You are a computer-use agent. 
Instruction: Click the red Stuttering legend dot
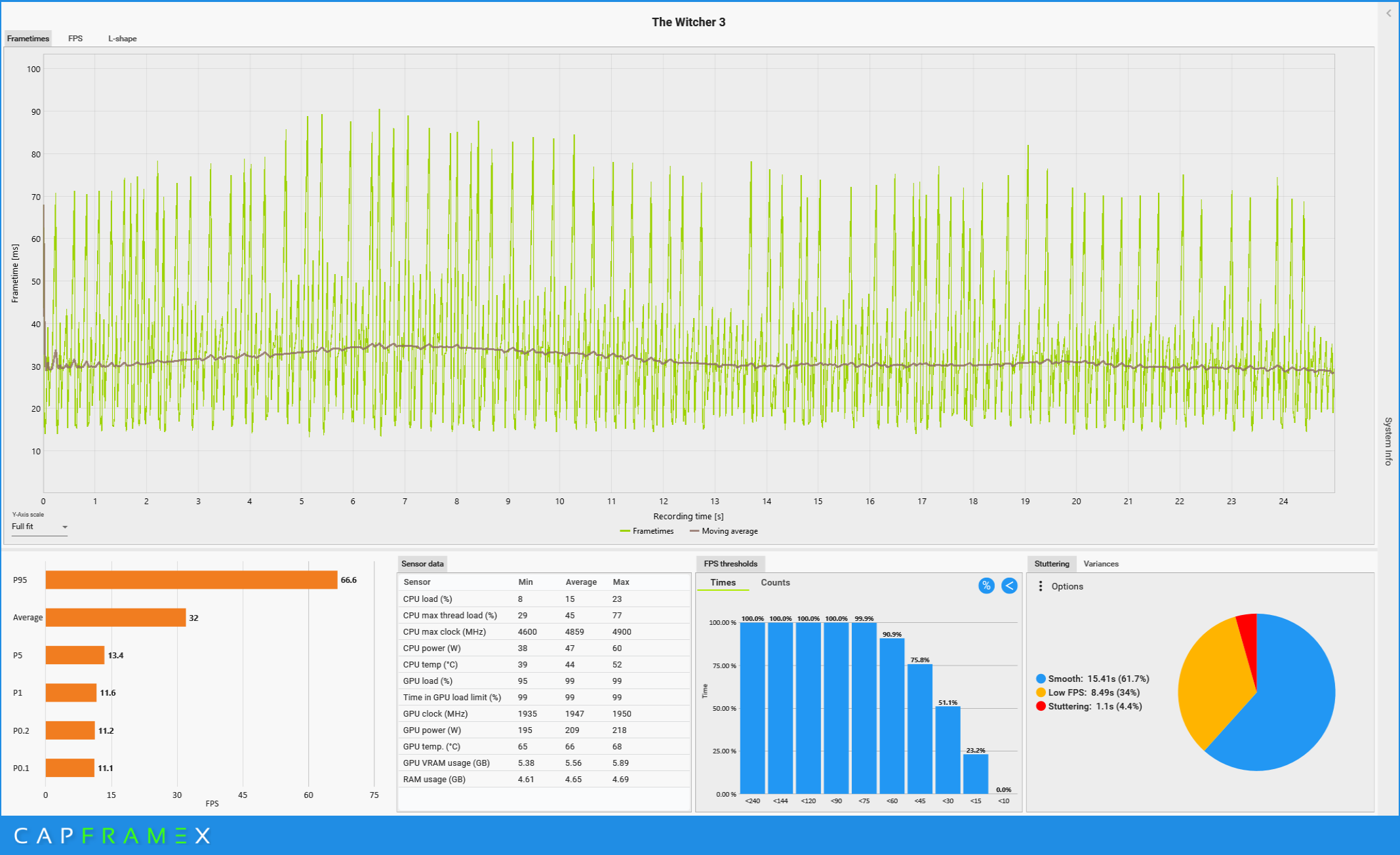[x=1041, y=706]
